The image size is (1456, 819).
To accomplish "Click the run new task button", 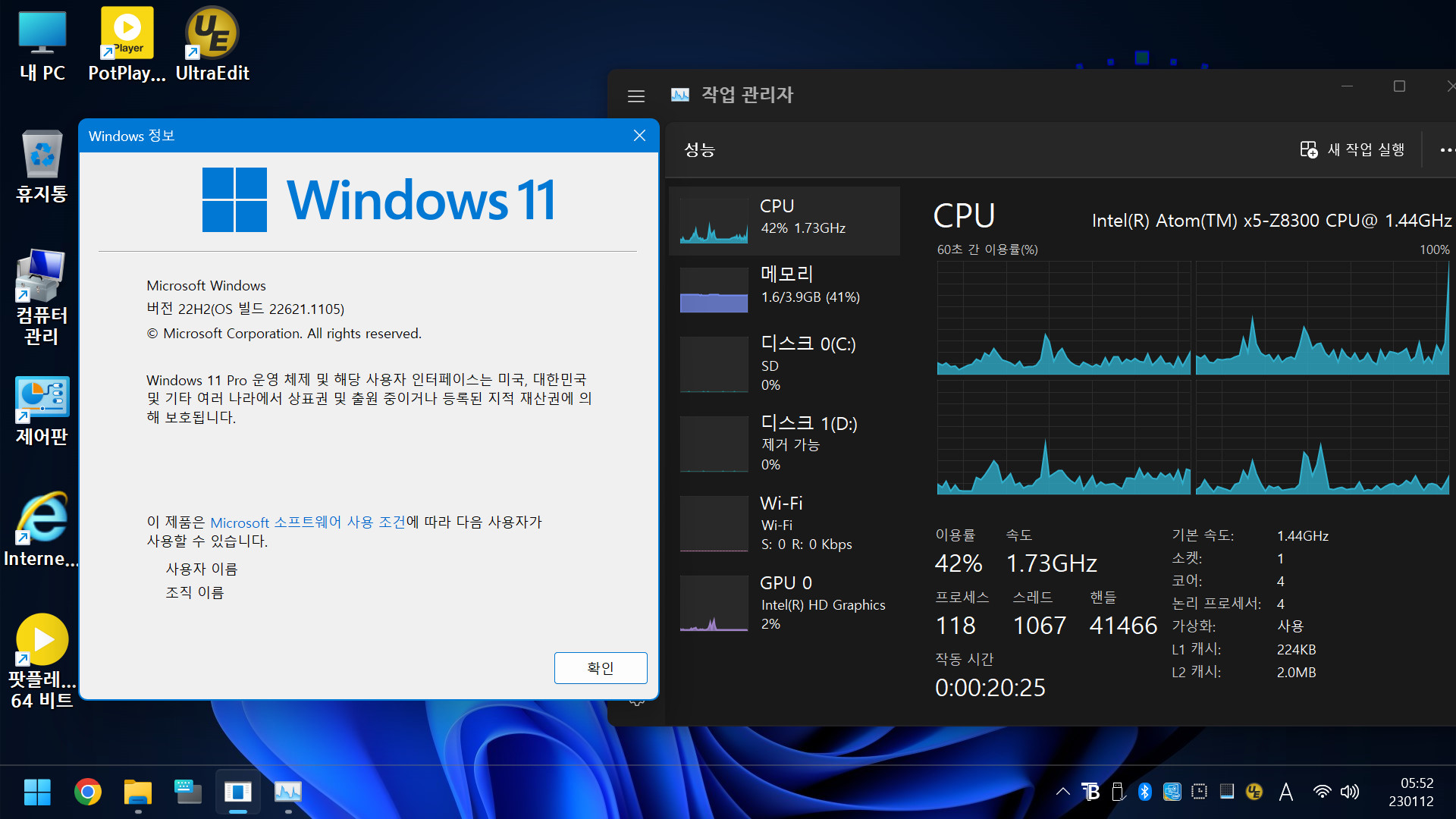I will pyautogui.click(x=1353, y=149).
